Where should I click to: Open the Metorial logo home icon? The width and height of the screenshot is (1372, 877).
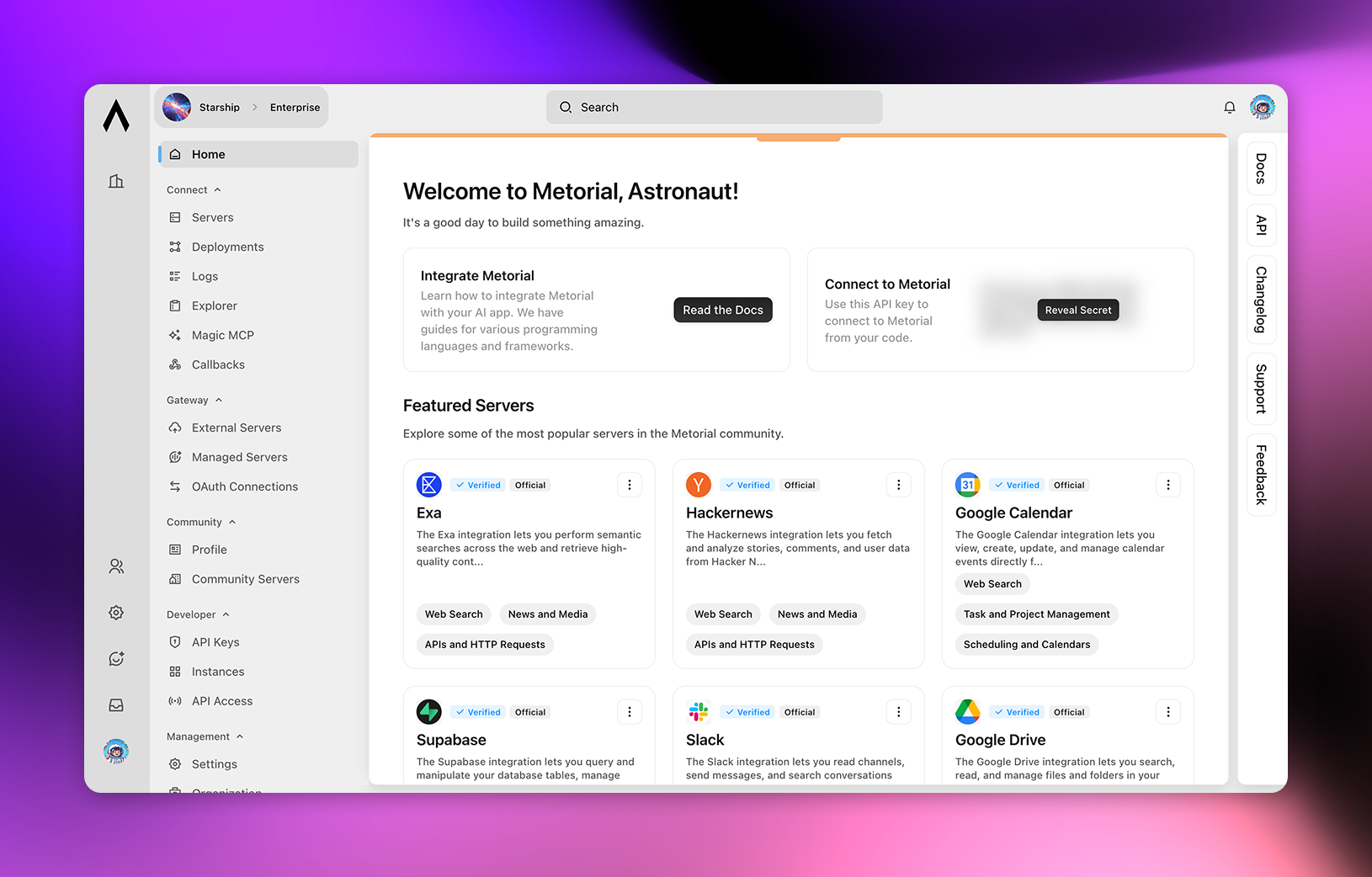116,116
